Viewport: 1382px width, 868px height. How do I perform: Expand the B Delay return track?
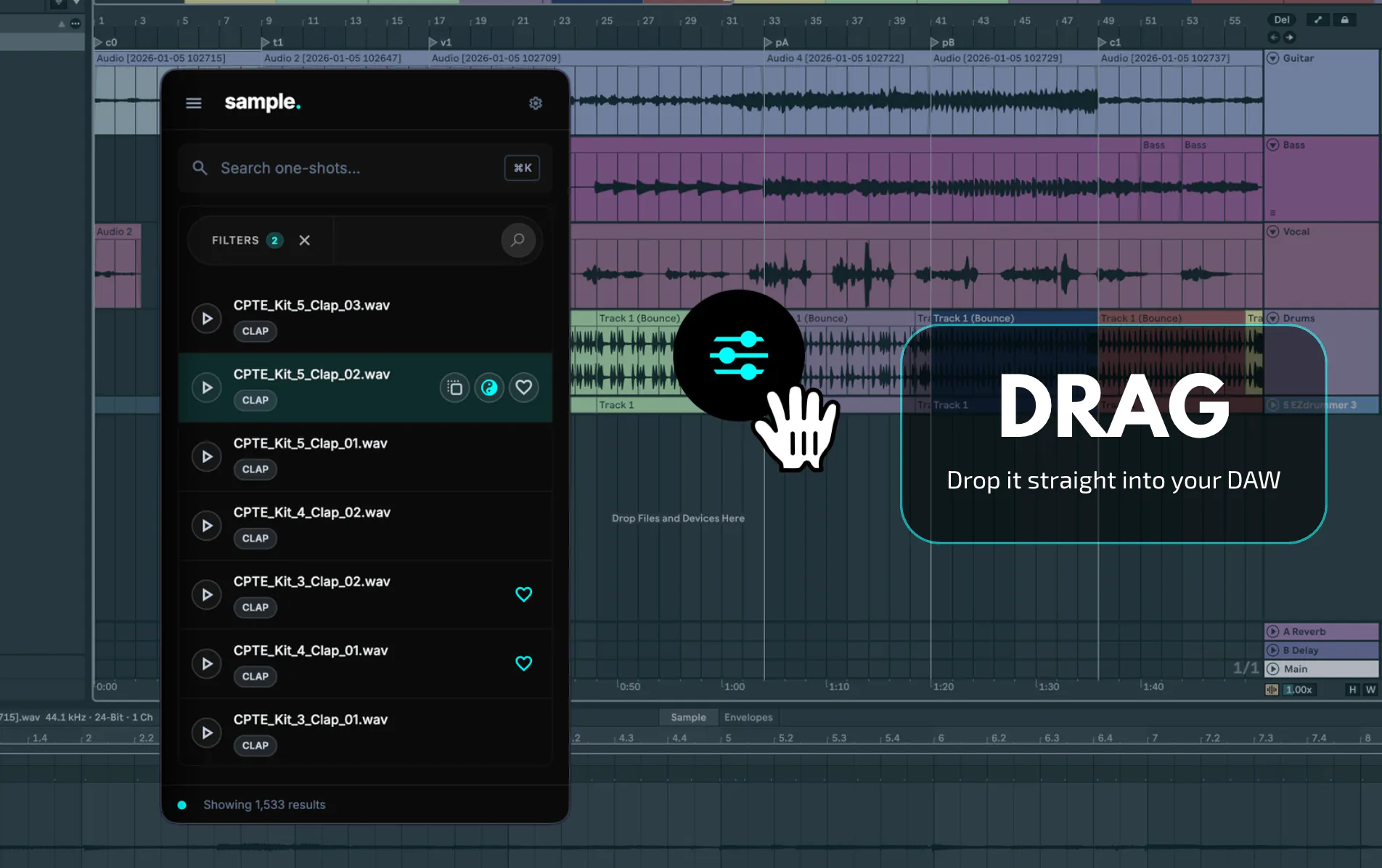tap(1273, 650)
